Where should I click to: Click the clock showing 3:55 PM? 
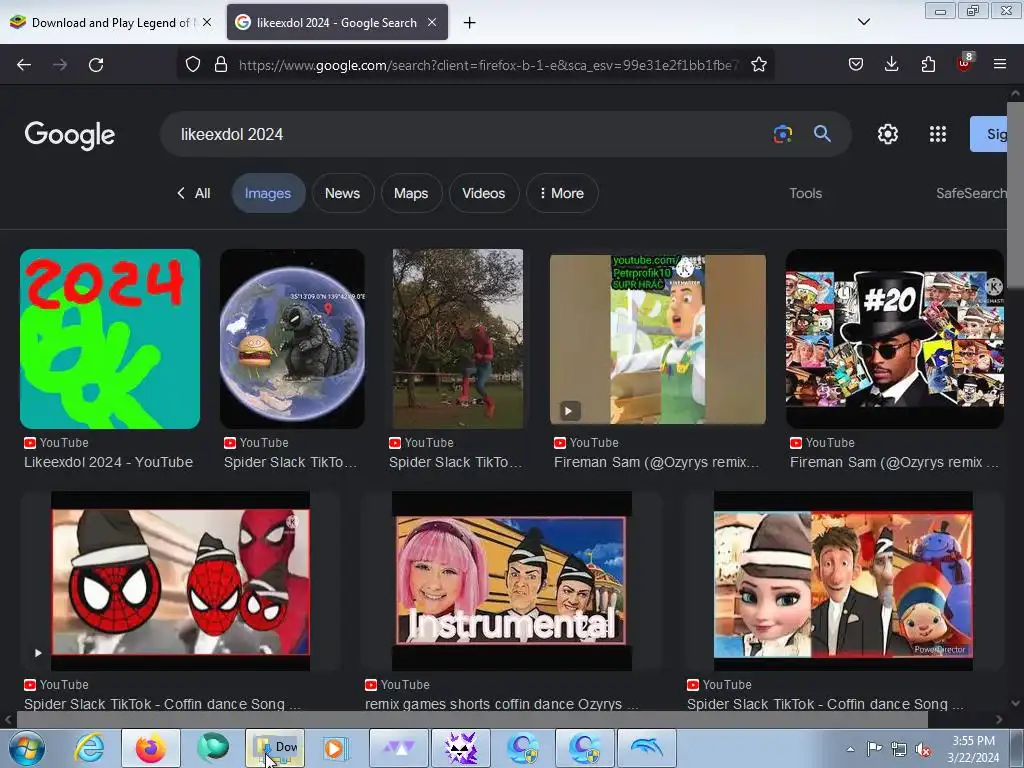[x=973, y=748]
